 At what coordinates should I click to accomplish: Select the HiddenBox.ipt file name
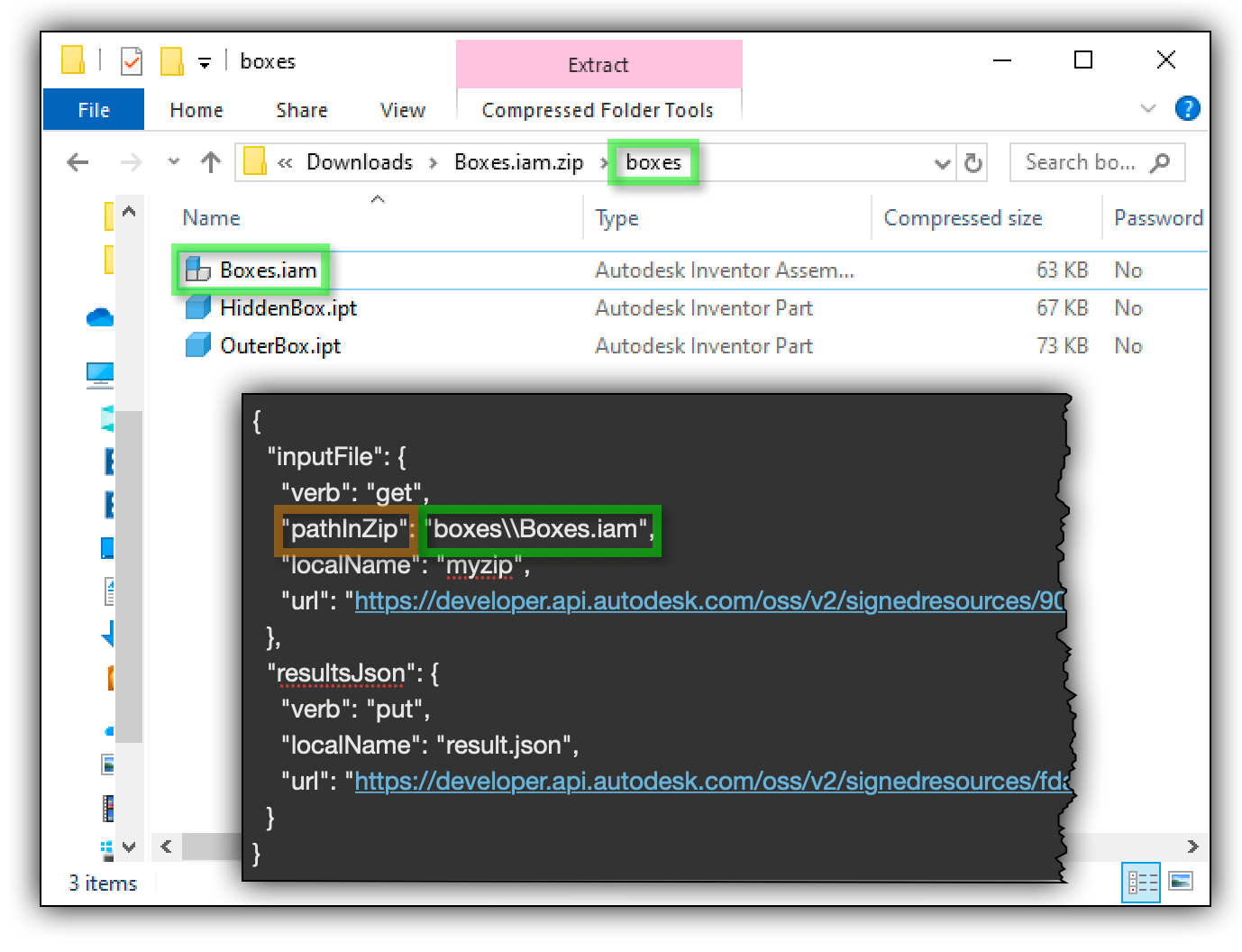coord(288,308)
